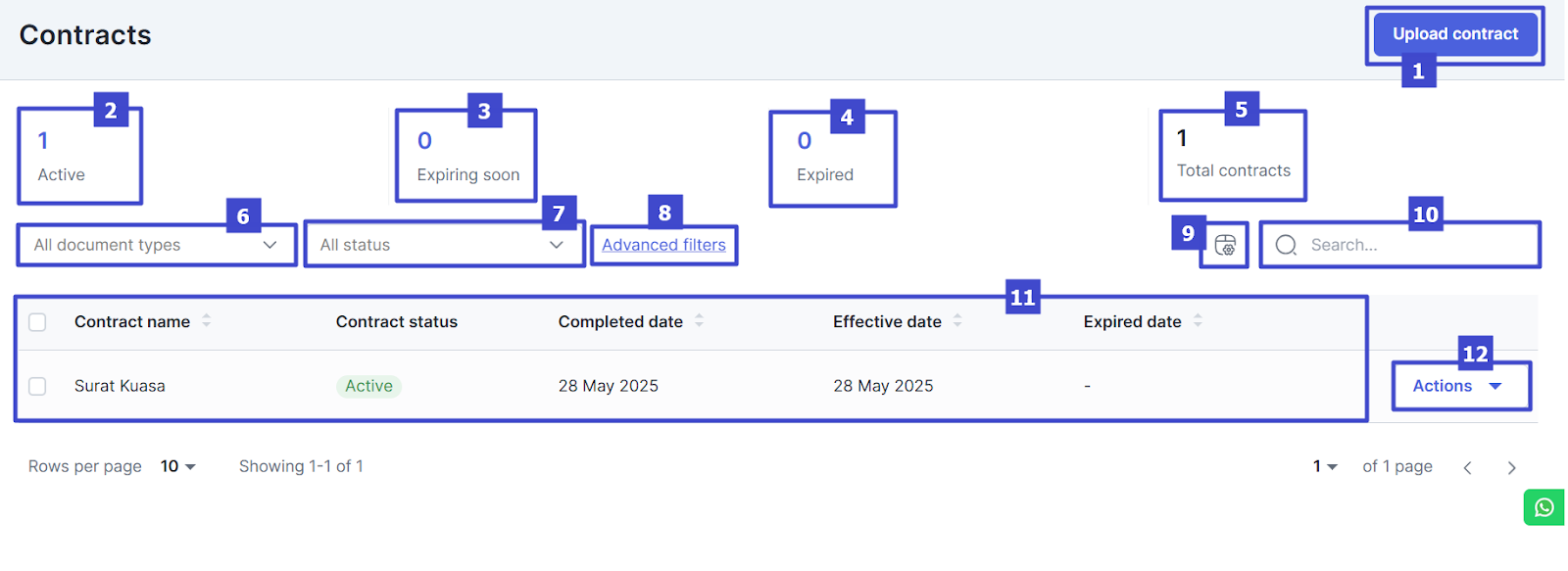Click the Upload contract button

(1455, 34)
